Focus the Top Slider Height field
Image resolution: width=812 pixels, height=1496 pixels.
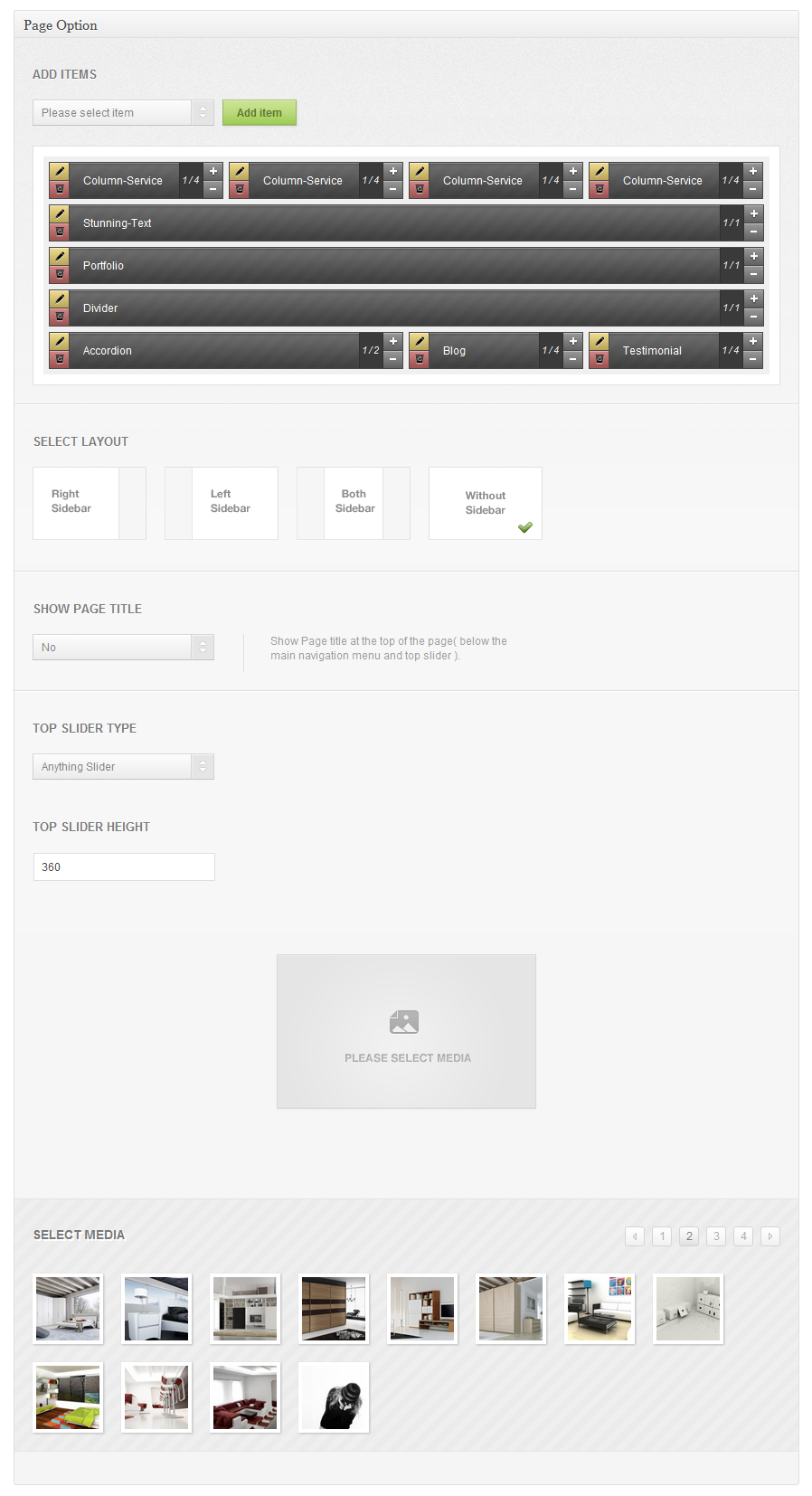(124, 866)
